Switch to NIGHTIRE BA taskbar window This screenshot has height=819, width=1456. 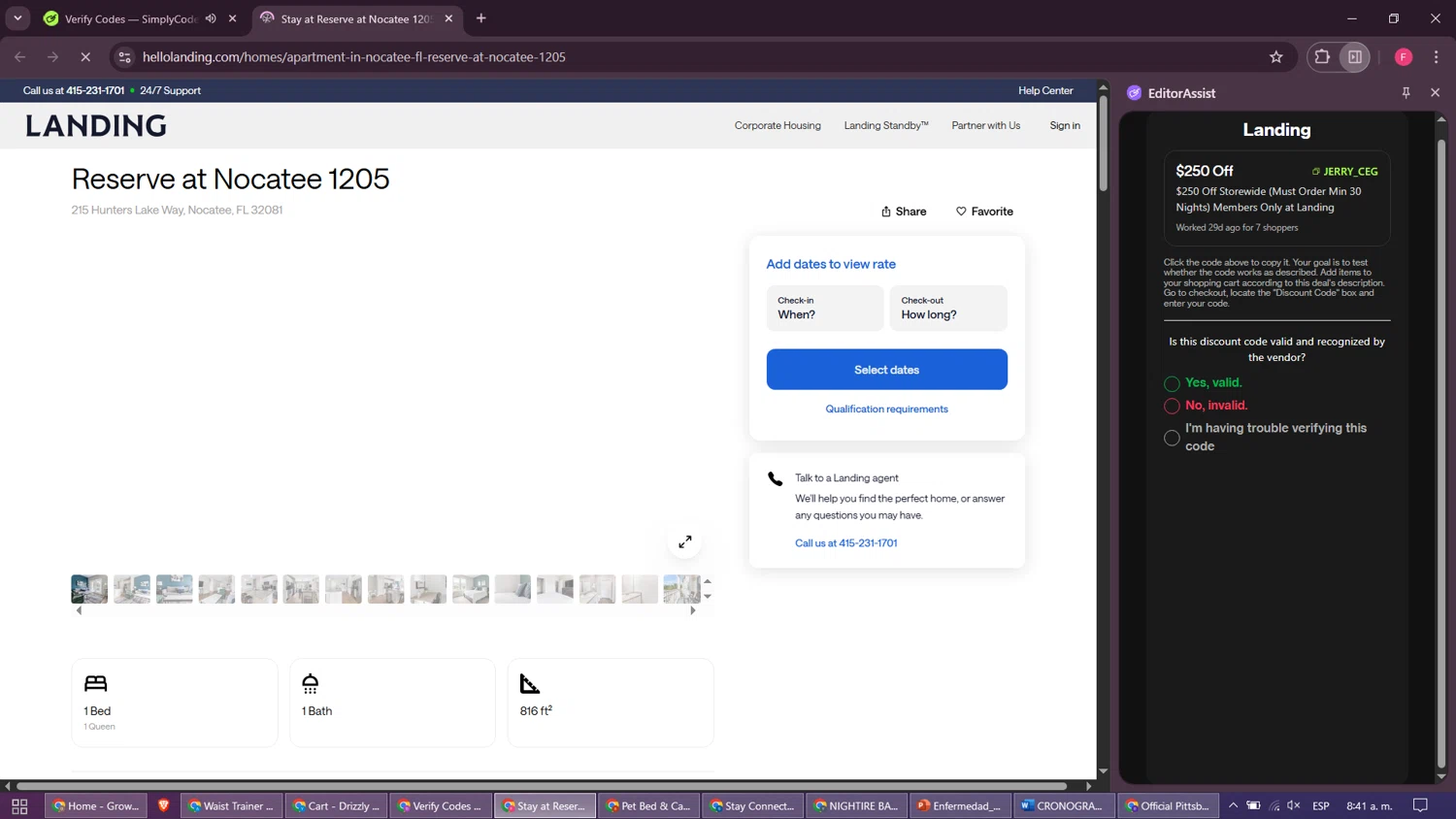857,806
